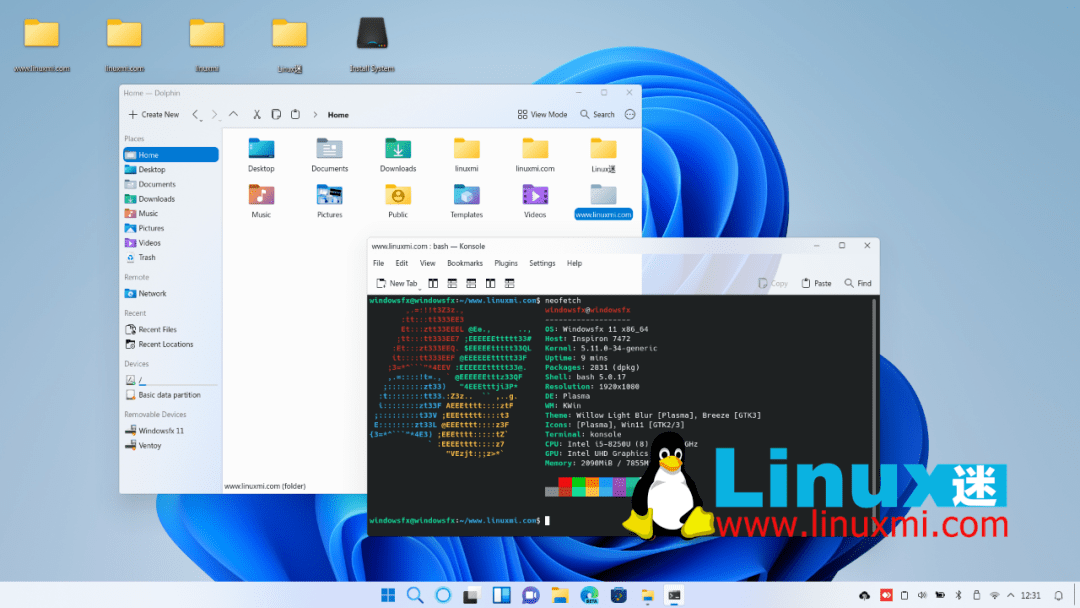
Task: Select Basic data partition device
Action: coord(171,395)
